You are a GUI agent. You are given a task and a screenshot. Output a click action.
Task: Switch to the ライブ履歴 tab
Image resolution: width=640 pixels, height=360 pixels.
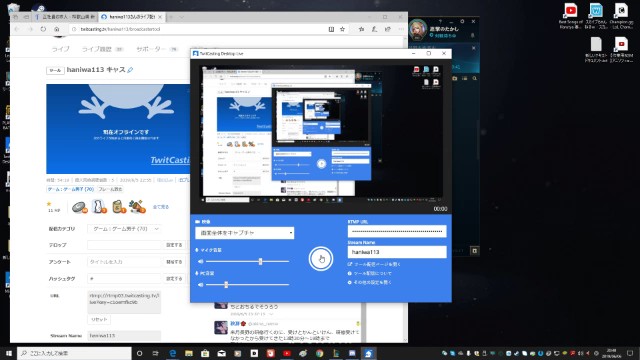[x=97, y=49]
